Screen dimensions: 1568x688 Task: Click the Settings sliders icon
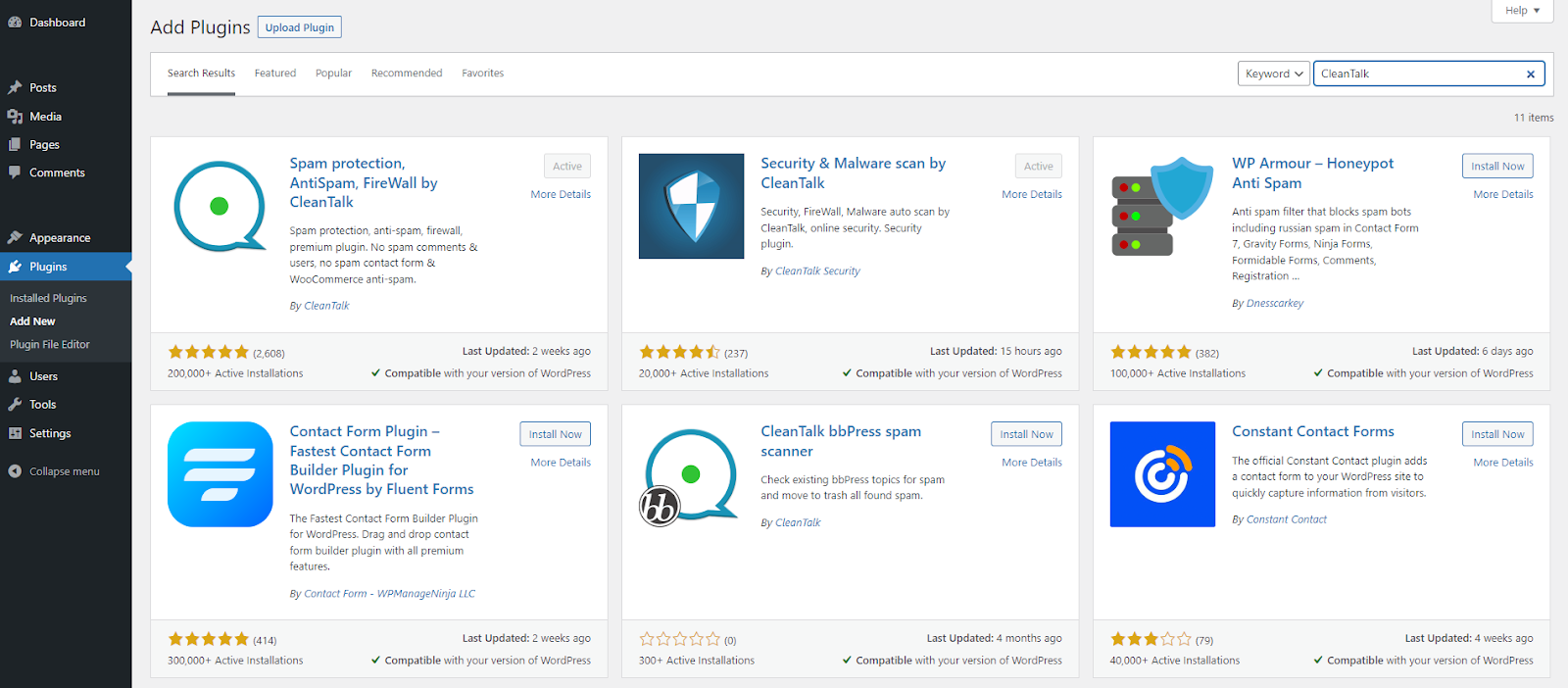(15, 433)
